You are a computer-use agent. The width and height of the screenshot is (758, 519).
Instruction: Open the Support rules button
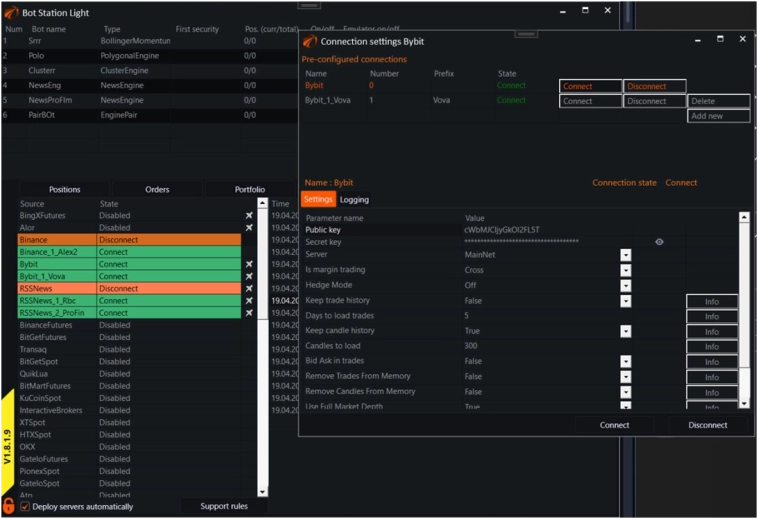click(224, 506)
